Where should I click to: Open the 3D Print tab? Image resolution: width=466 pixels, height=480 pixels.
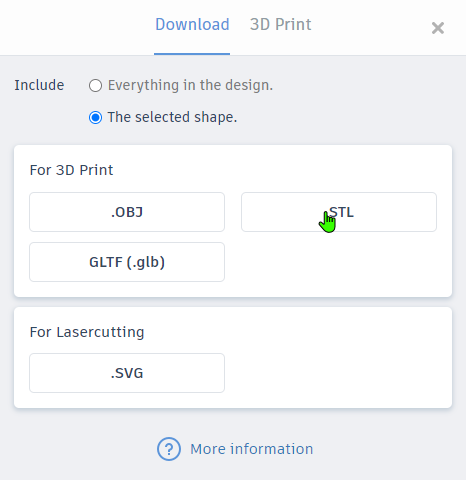click(281, 24)
